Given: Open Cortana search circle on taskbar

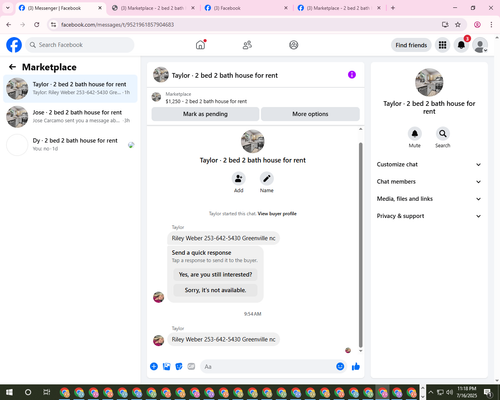Looking at the screenshot, I should [x=28, y=392].
